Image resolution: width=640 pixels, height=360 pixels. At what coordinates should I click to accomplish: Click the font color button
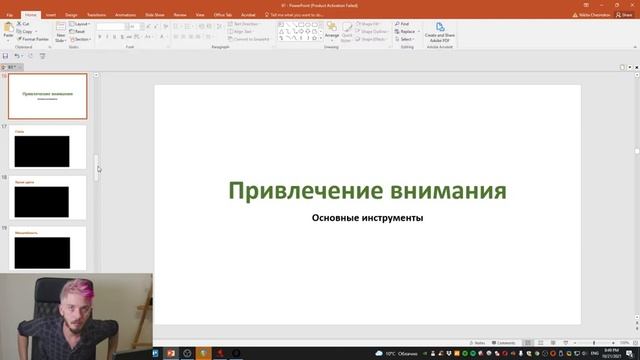[162, 37]
